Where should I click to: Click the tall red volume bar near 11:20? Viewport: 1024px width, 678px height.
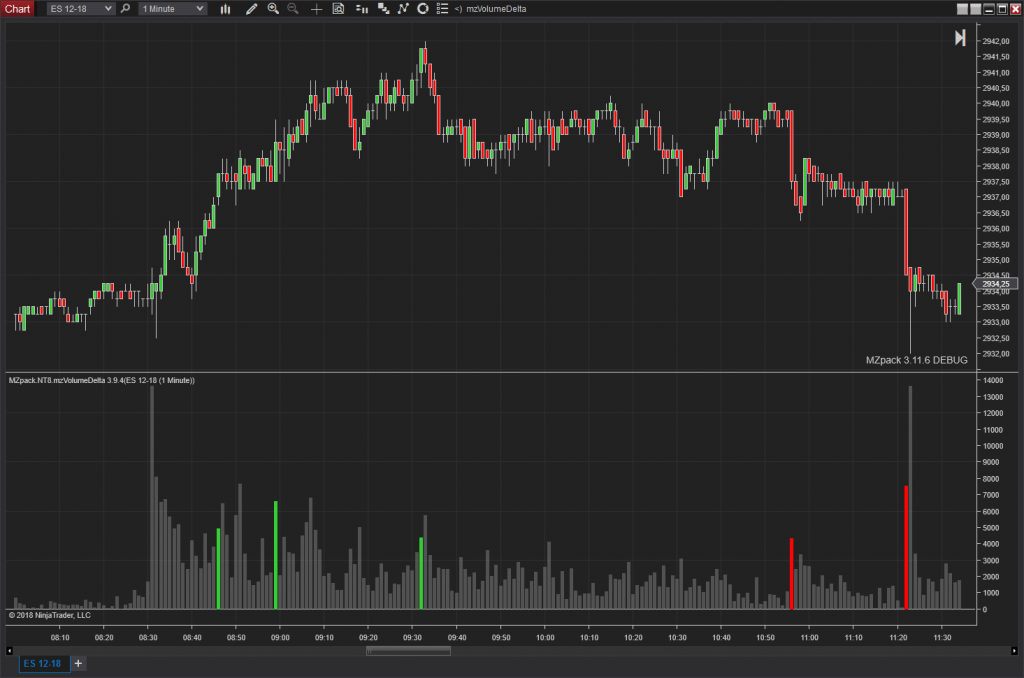click(906, 547)
